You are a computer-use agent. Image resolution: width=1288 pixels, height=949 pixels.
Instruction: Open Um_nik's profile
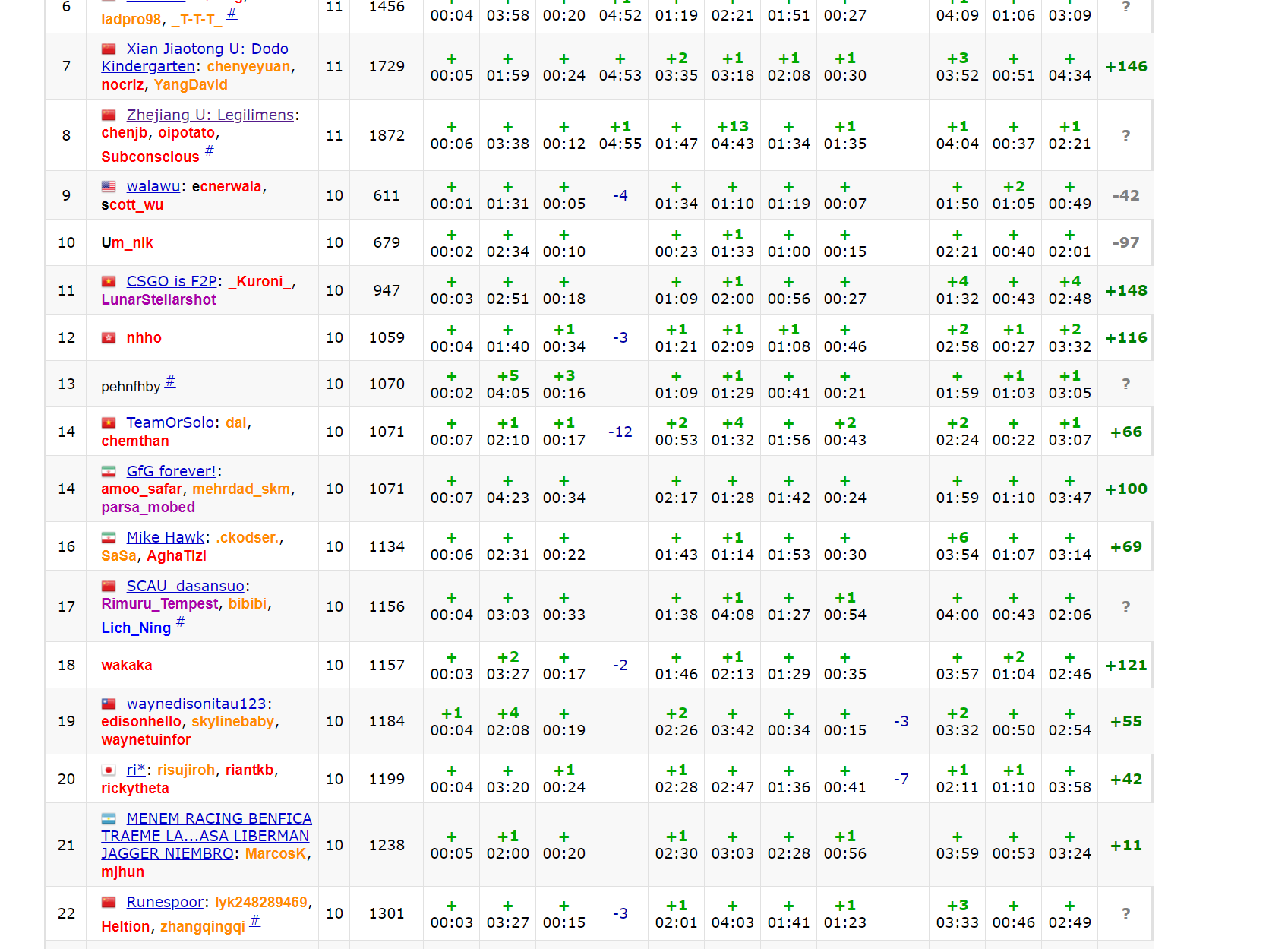tap(127, 243)
